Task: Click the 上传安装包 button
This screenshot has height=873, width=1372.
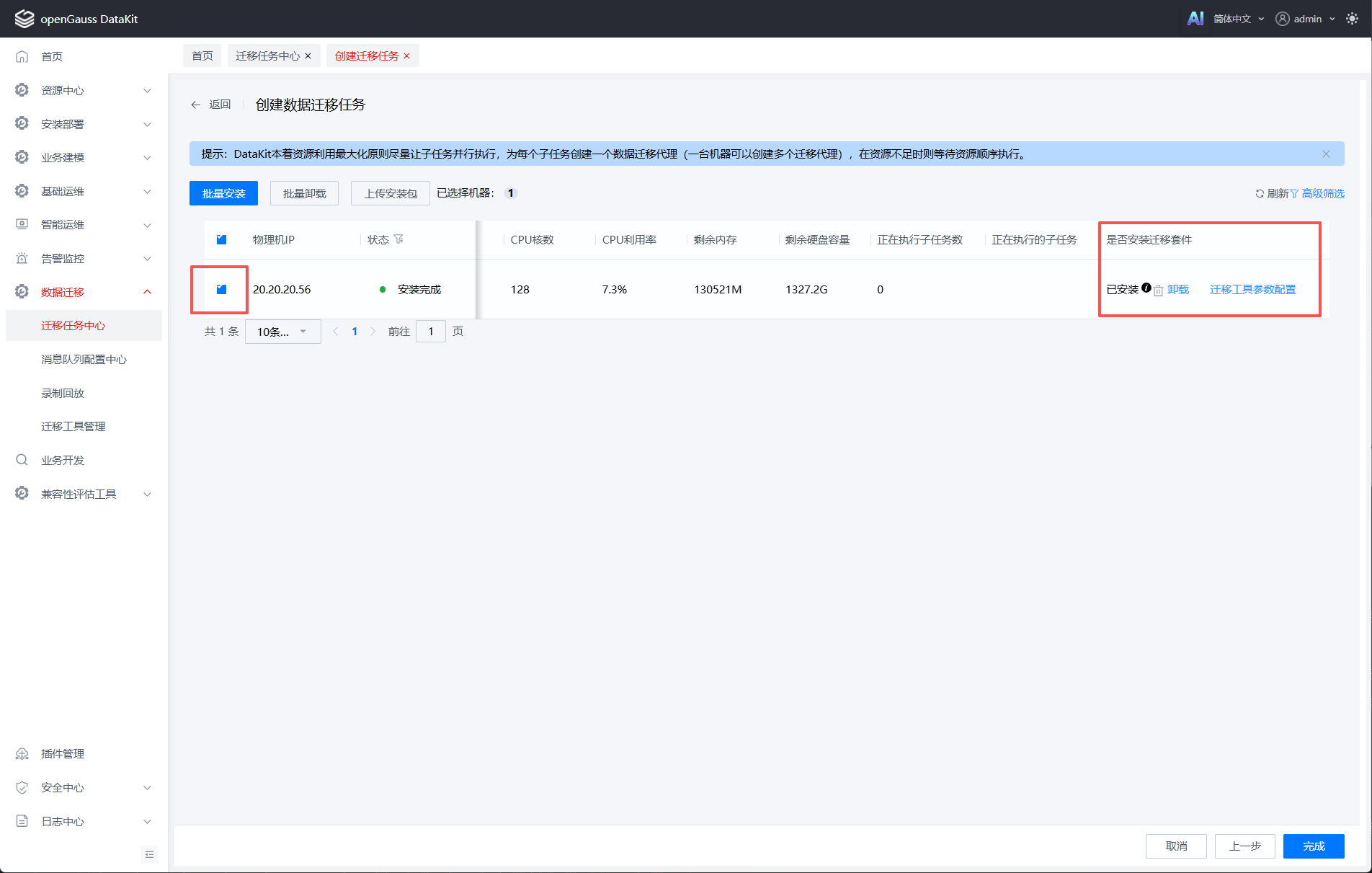Action: (x=391, y=193)
